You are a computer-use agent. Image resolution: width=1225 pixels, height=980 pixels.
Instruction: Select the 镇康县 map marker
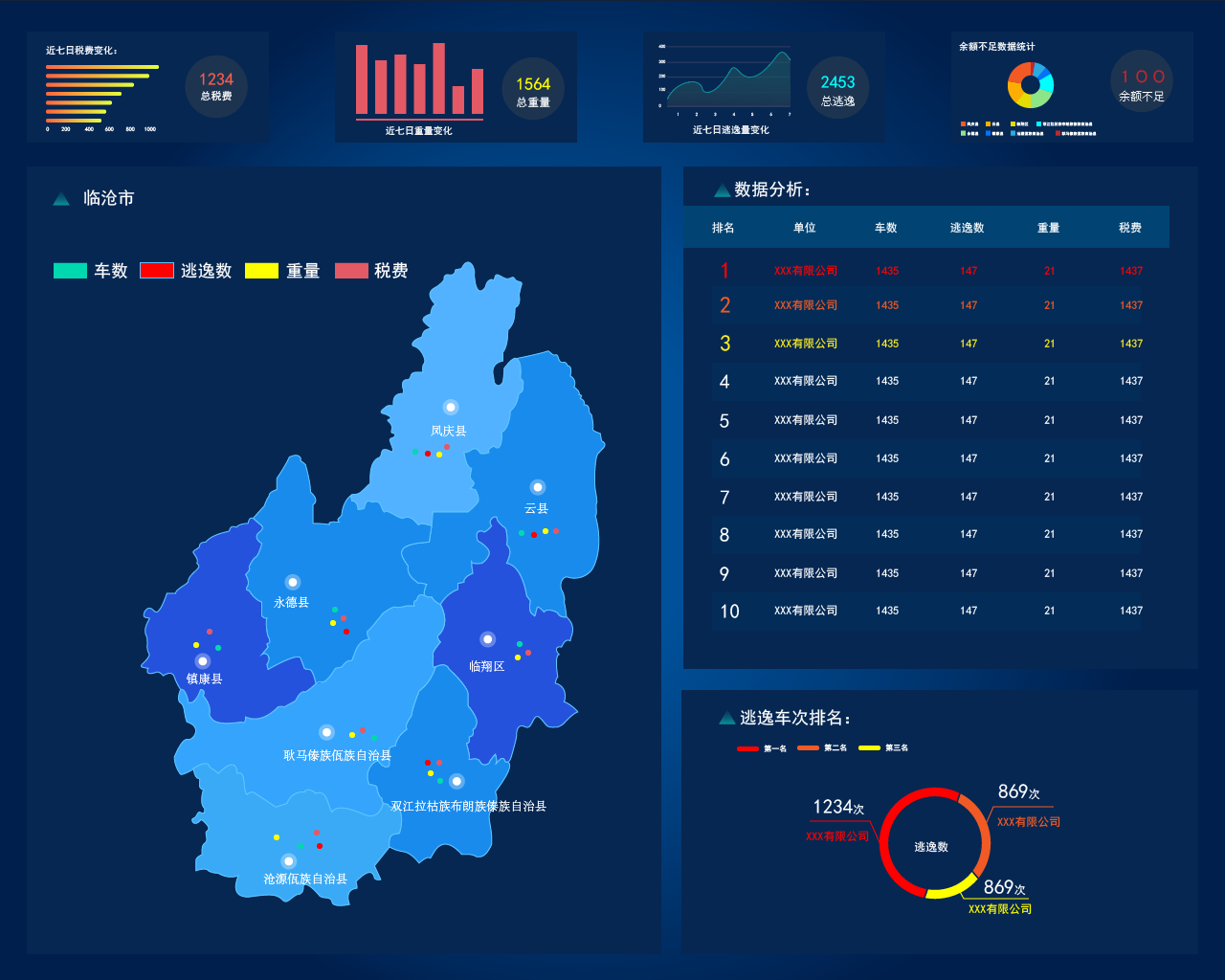point(202,661)
